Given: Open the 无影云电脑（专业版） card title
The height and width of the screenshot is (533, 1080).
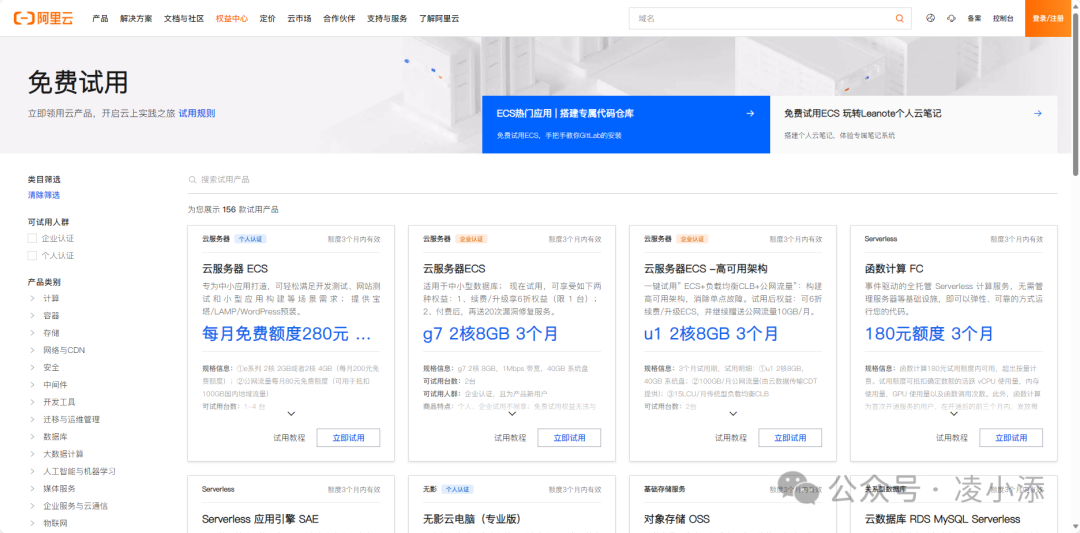Looking at the screenshot, I should pos(471,519).
